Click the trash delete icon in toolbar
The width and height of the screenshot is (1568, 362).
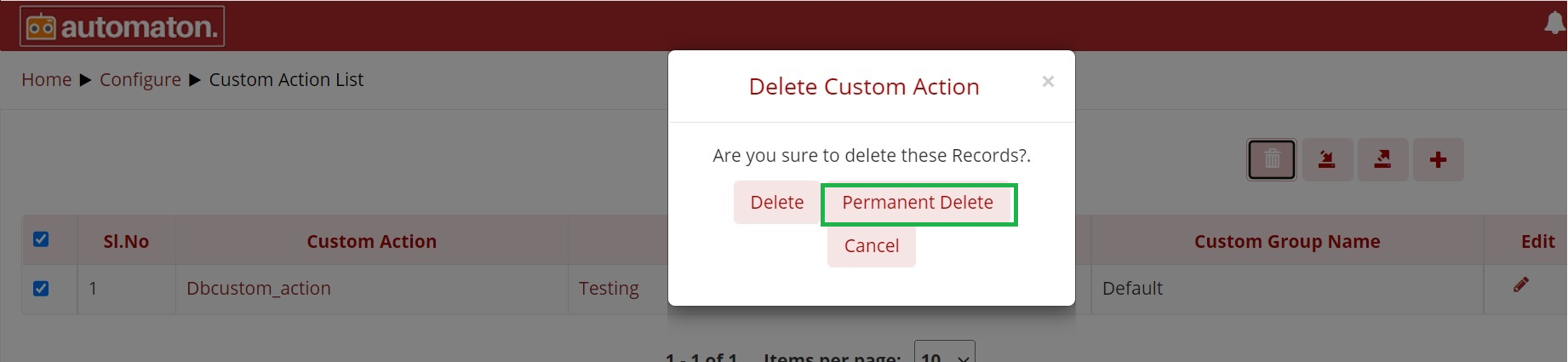click(1272, 159)
